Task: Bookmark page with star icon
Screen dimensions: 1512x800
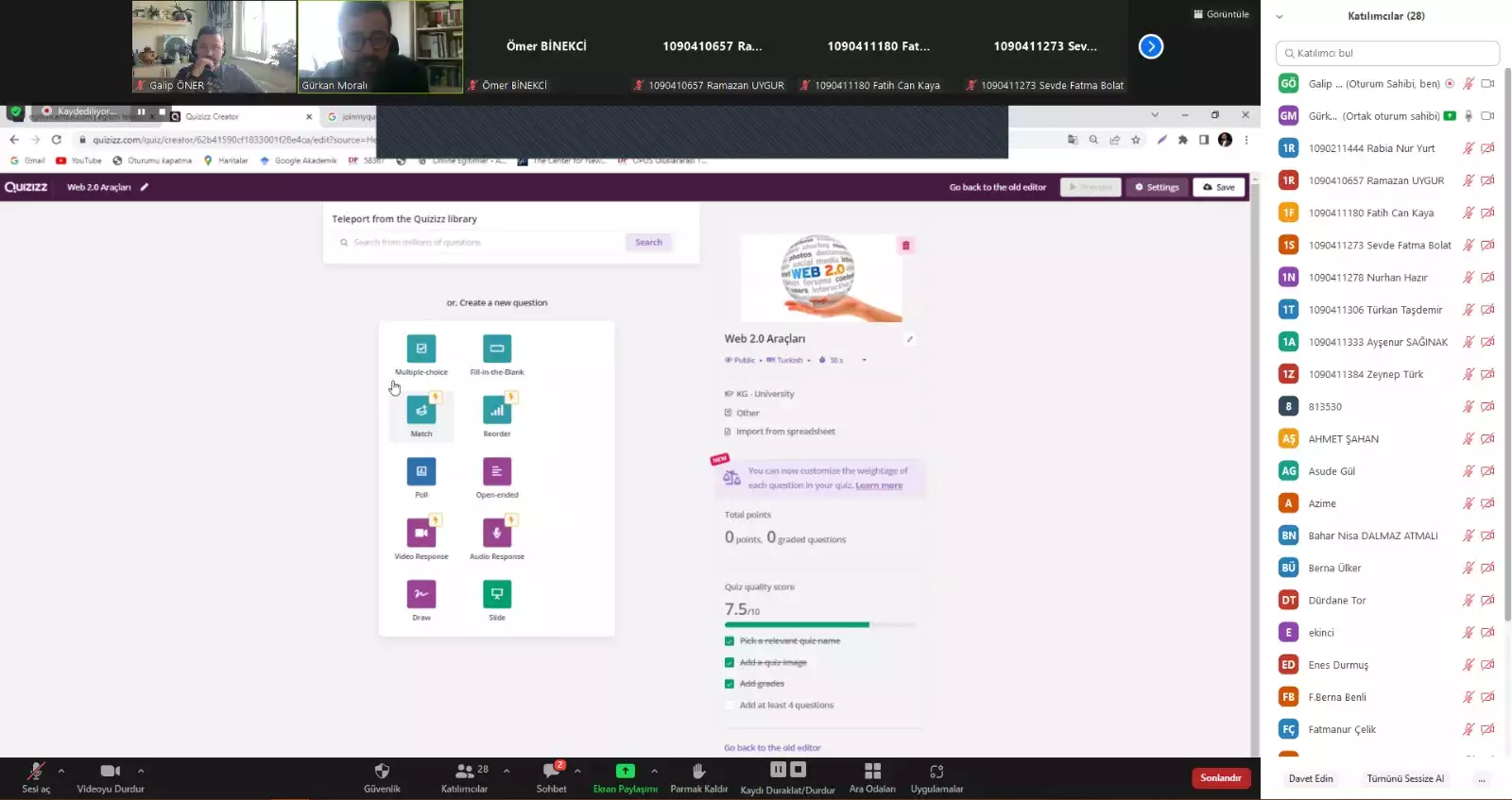Action: pyautogui.click(x=1136, y=140)
